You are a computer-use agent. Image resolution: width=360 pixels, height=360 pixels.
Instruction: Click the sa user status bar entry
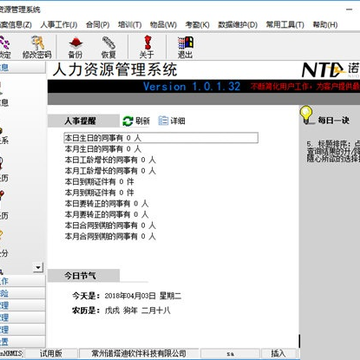(230, 353)
